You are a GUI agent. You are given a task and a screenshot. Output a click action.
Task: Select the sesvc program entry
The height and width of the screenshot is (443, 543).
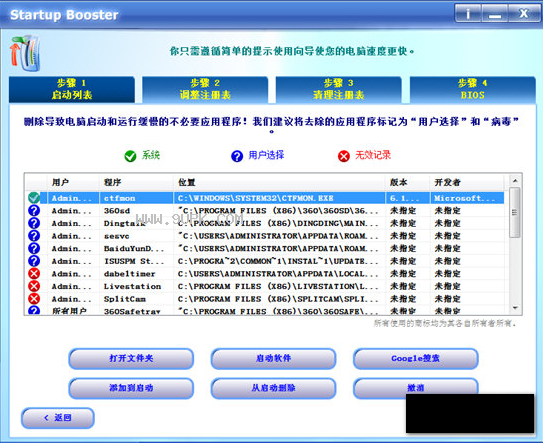(116, 236)
